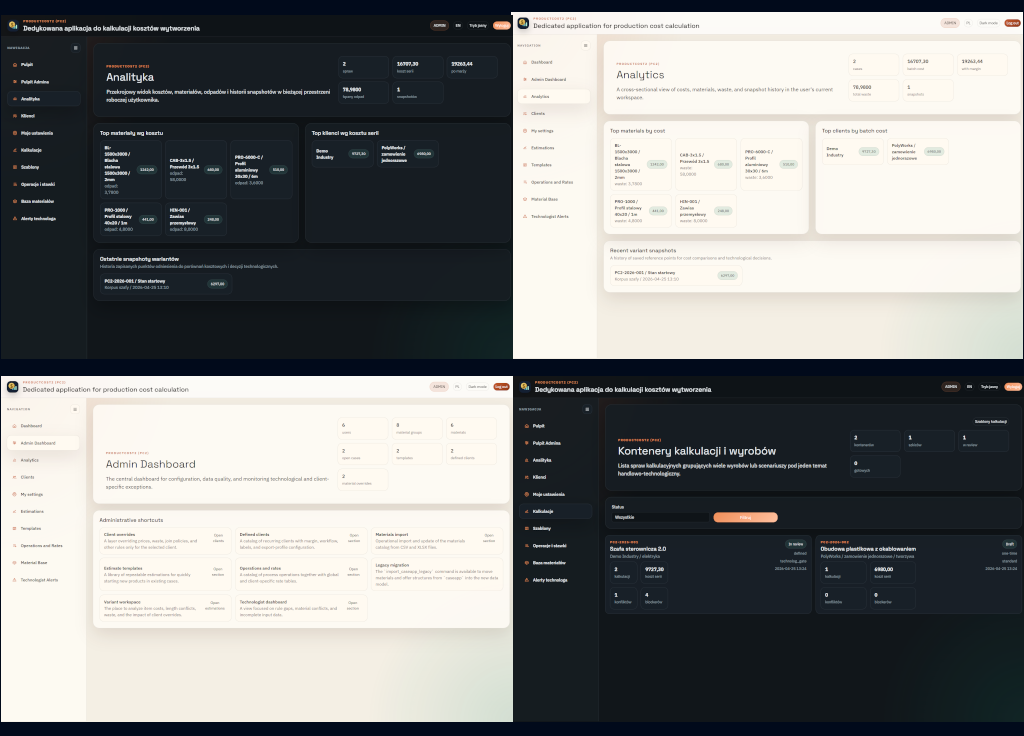Viewport: 1024px width, 736px height.
Task: Go to Estimations in the Analytics window
Action: click(x=554, y=148)
